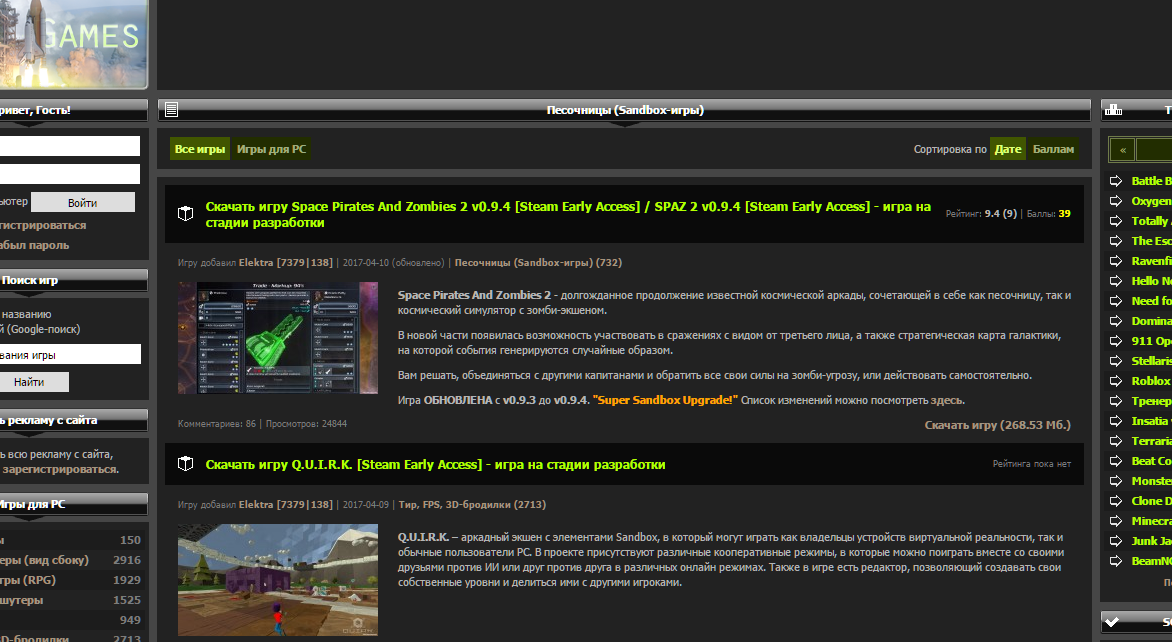The width and height of the screenshot is (1172, 642).
Task: Click the list icon in the Песочницы header
Action: pyautogui.click(x=171, y=110)
